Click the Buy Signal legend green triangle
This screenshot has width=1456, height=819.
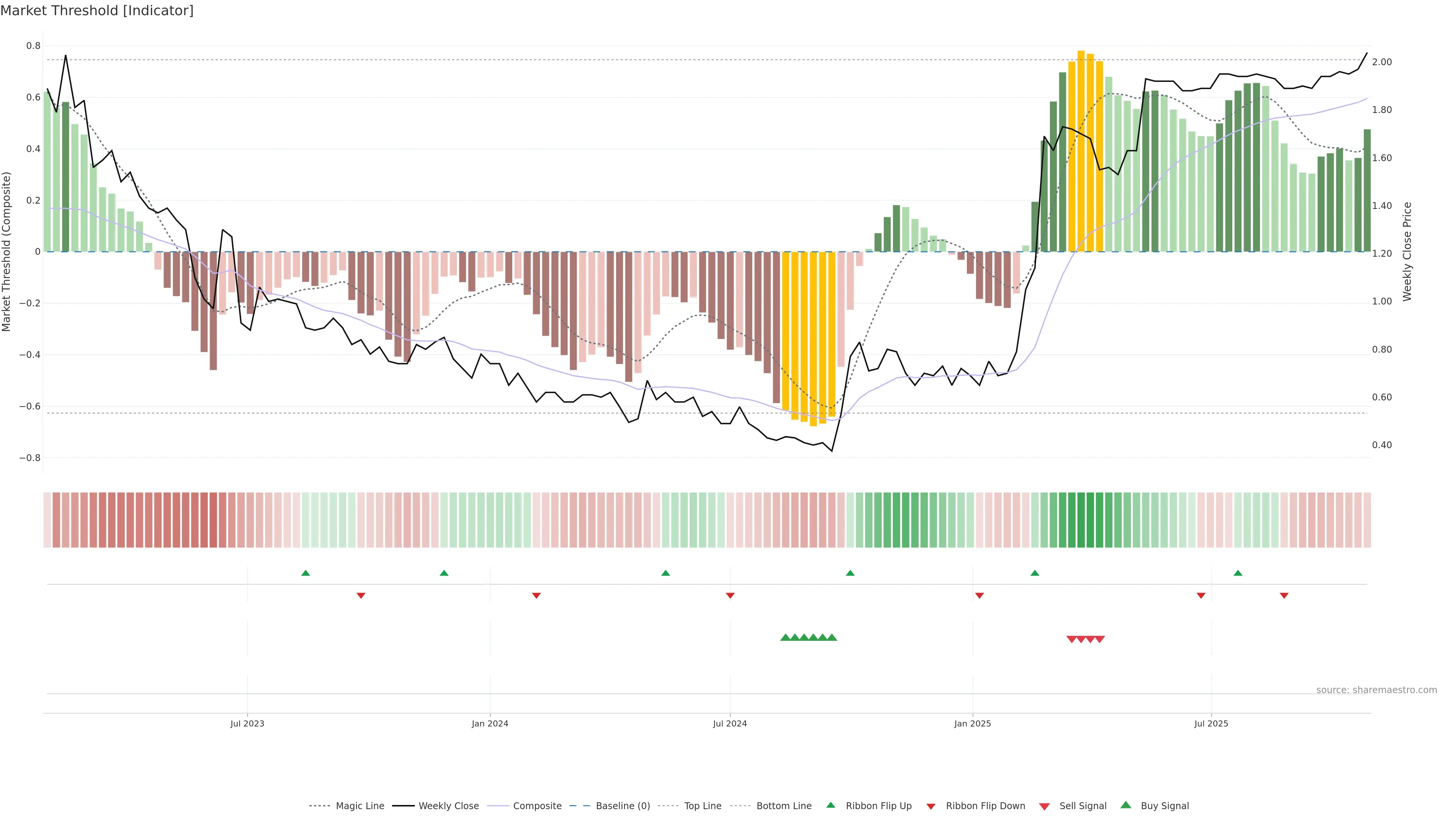coord(1125,805)
